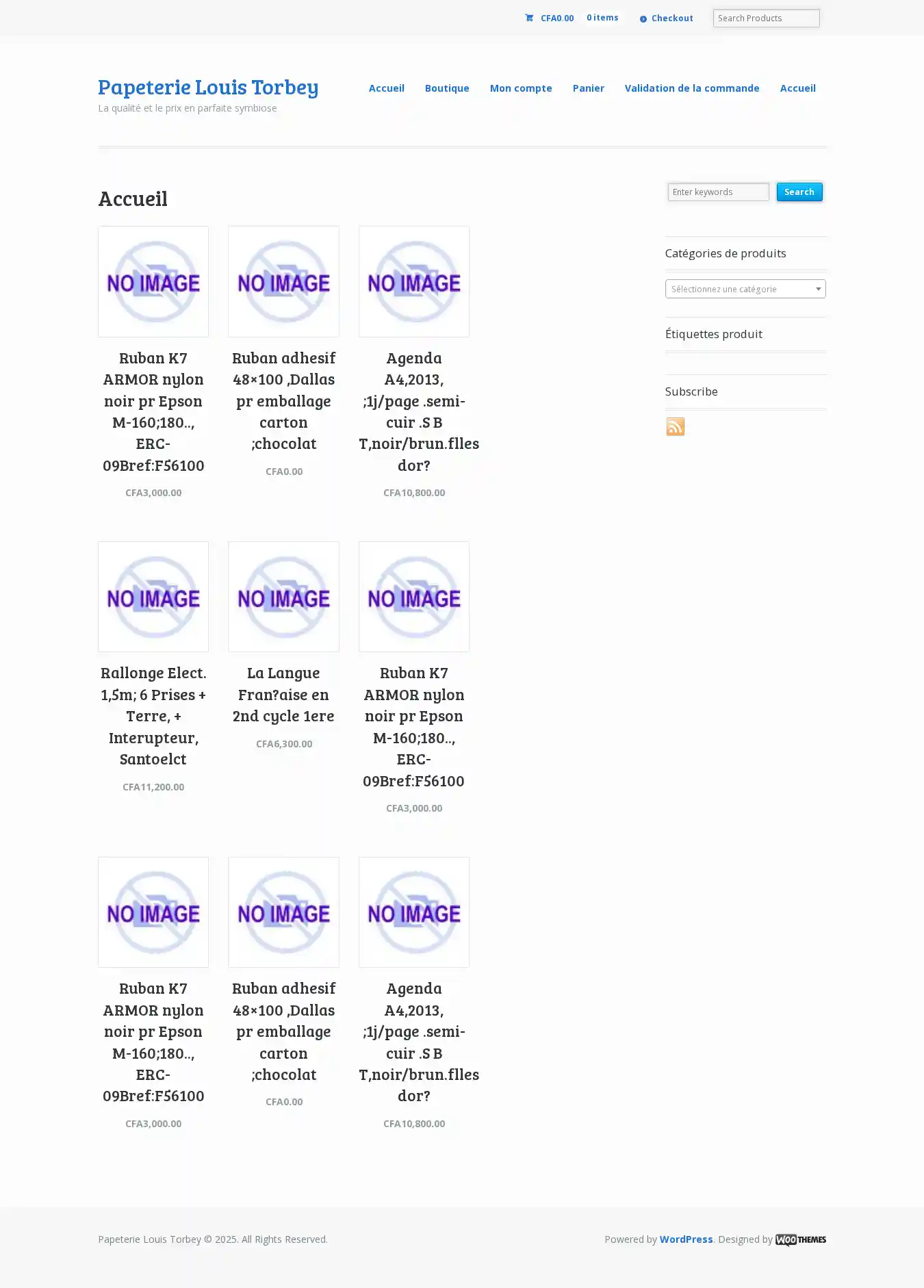The image size is (924, 1288).
Task: Focus the Search Products field
Action: (767, 18)
